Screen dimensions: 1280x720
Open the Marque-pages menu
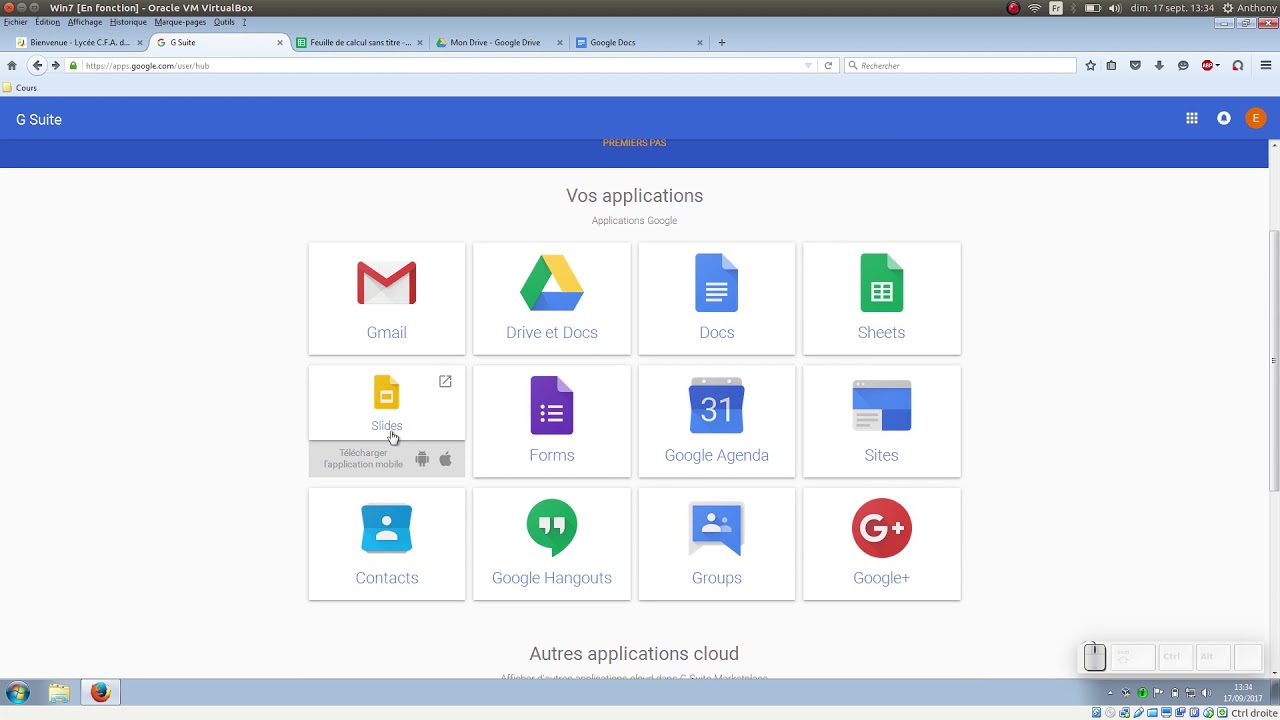coord(180,22)
